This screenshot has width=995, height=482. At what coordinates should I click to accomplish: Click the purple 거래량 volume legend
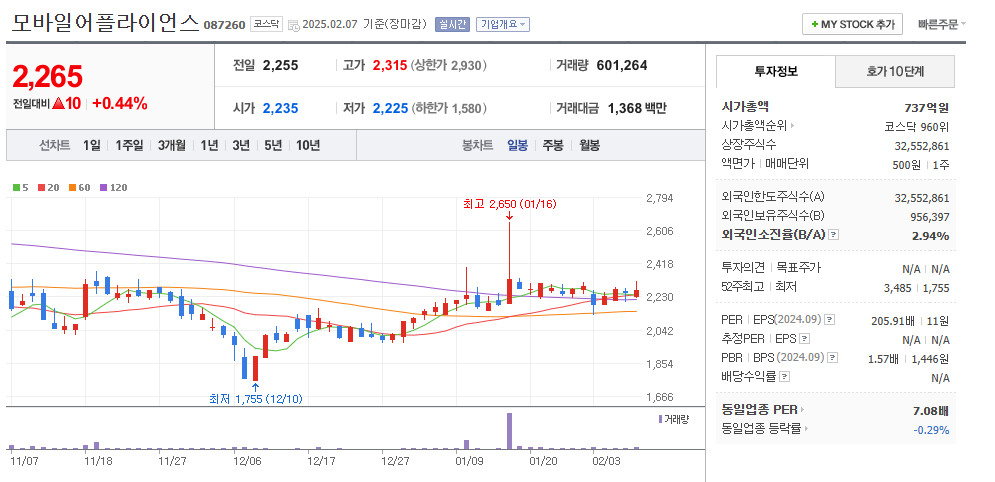pos(674,419)
